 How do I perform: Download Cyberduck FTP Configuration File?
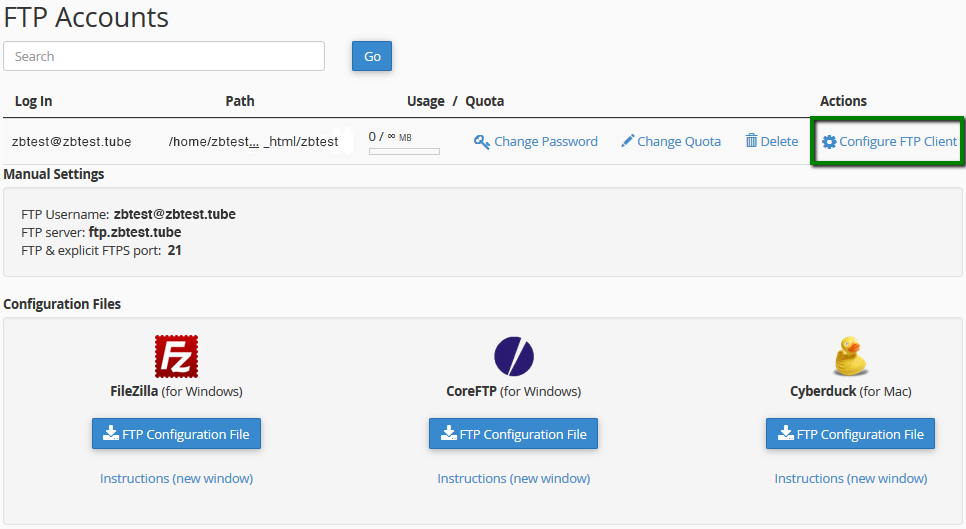coord(850,434)
